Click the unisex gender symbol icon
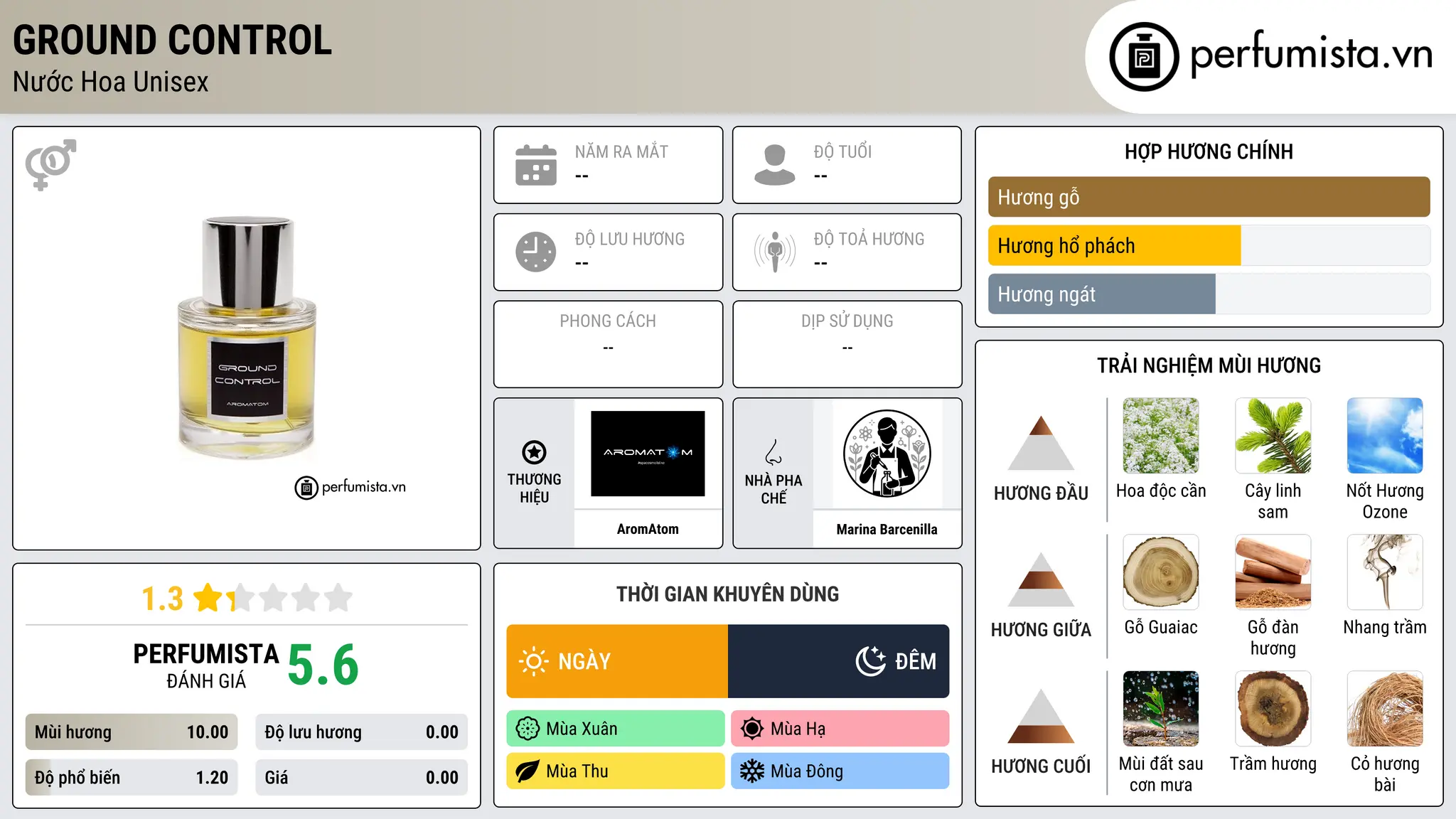The width and height of the screenshot is (1456, 819). (50, 164)
